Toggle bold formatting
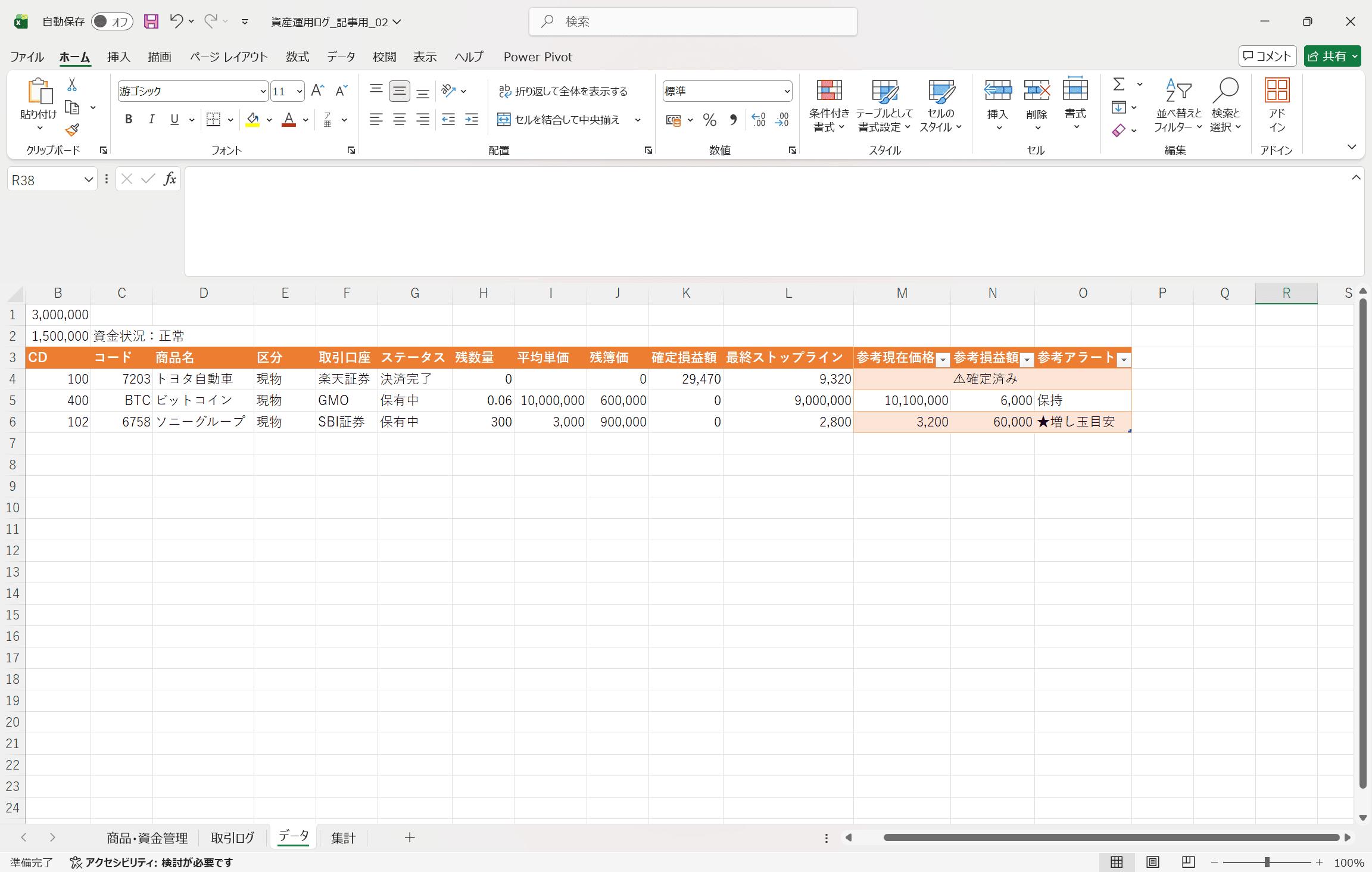This screenshot has width=1372, height=872. pos(129,120)
